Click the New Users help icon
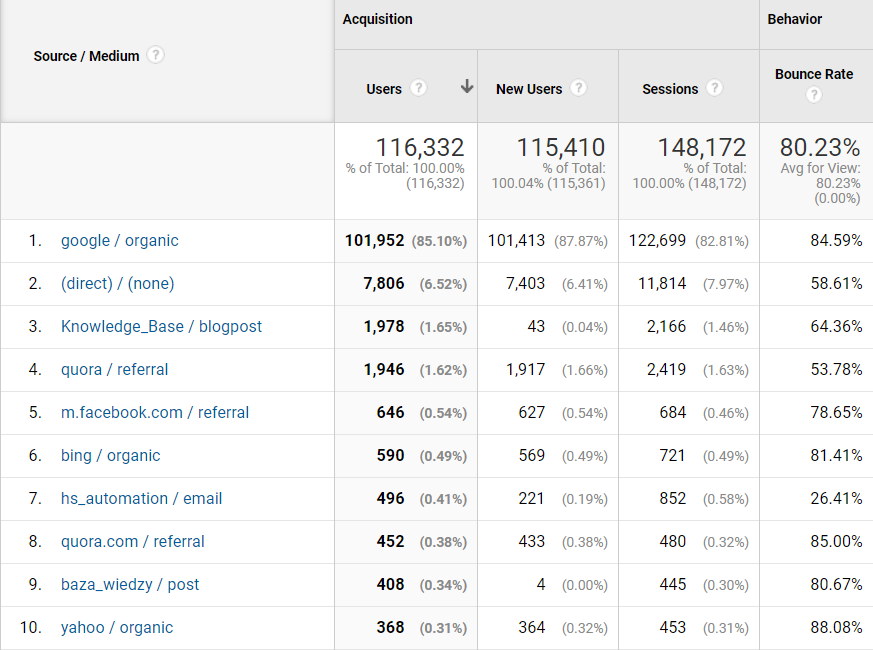873x650 pixels. (578, 88)
